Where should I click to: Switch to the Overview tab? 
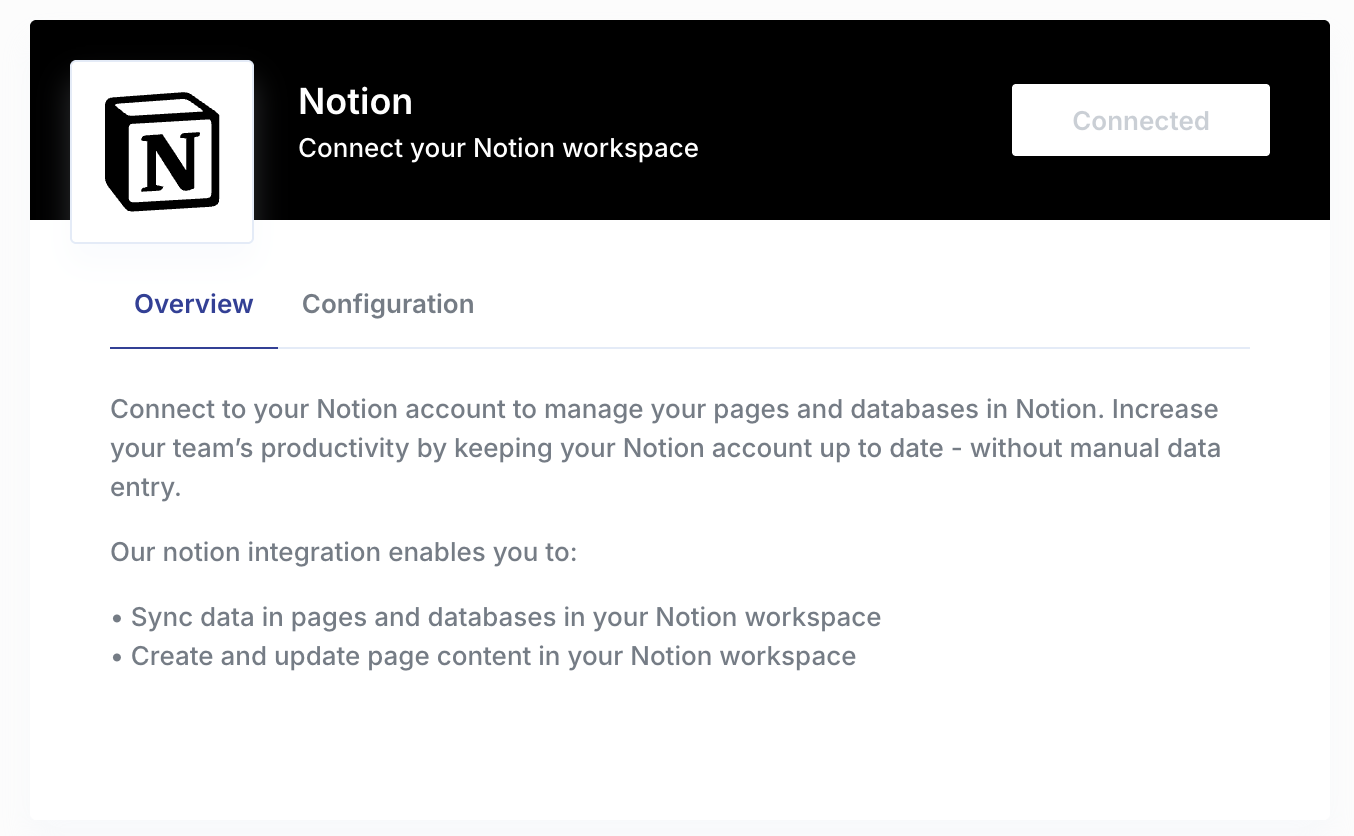pyautogui.click(x=194, y=304)
